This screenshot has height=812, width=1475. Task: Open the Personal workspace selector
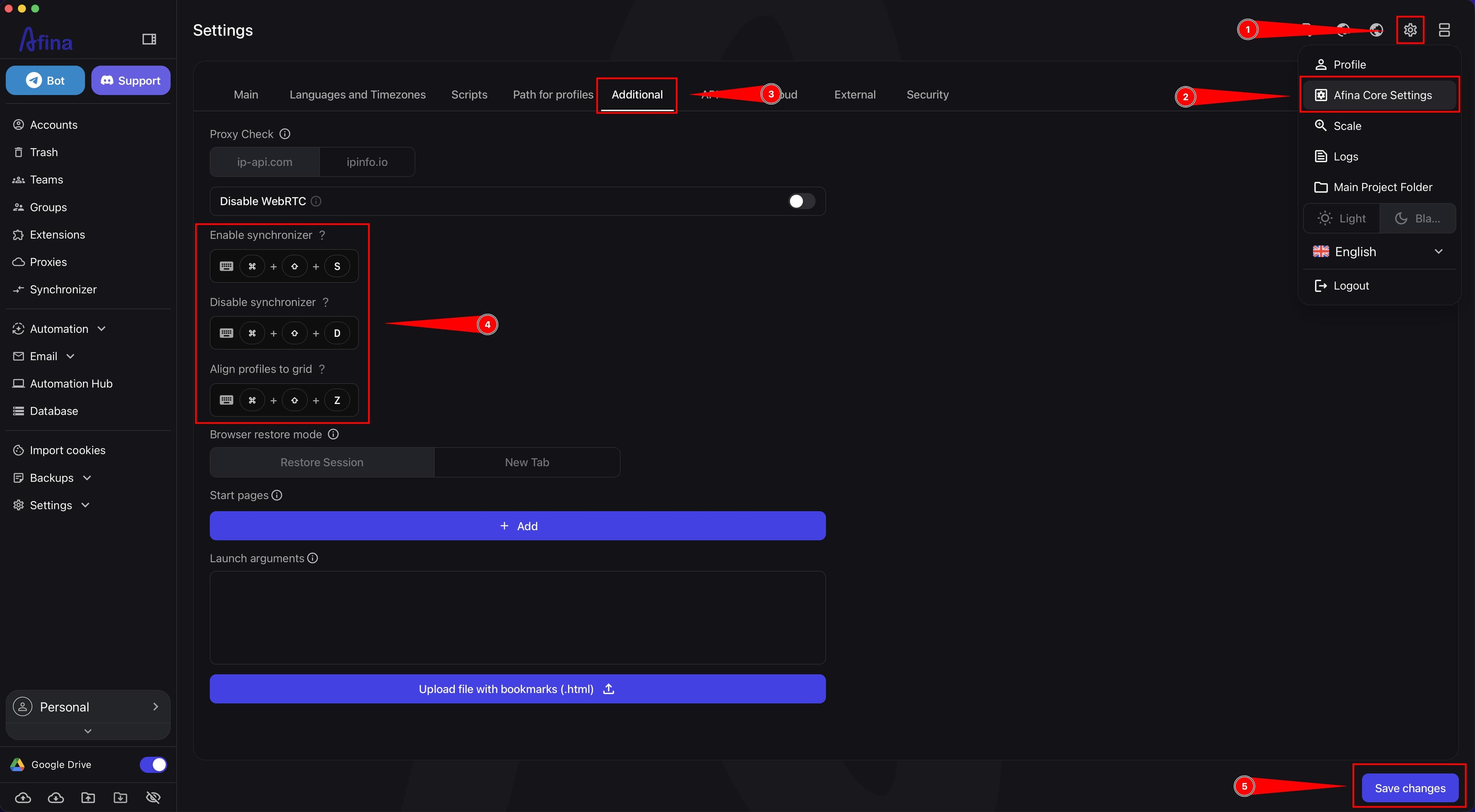point(88,707)
